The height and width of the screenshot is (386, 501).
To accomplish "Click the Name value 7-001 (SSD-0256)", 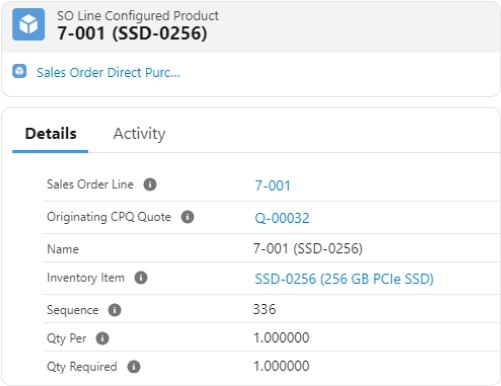I will 308,249.
